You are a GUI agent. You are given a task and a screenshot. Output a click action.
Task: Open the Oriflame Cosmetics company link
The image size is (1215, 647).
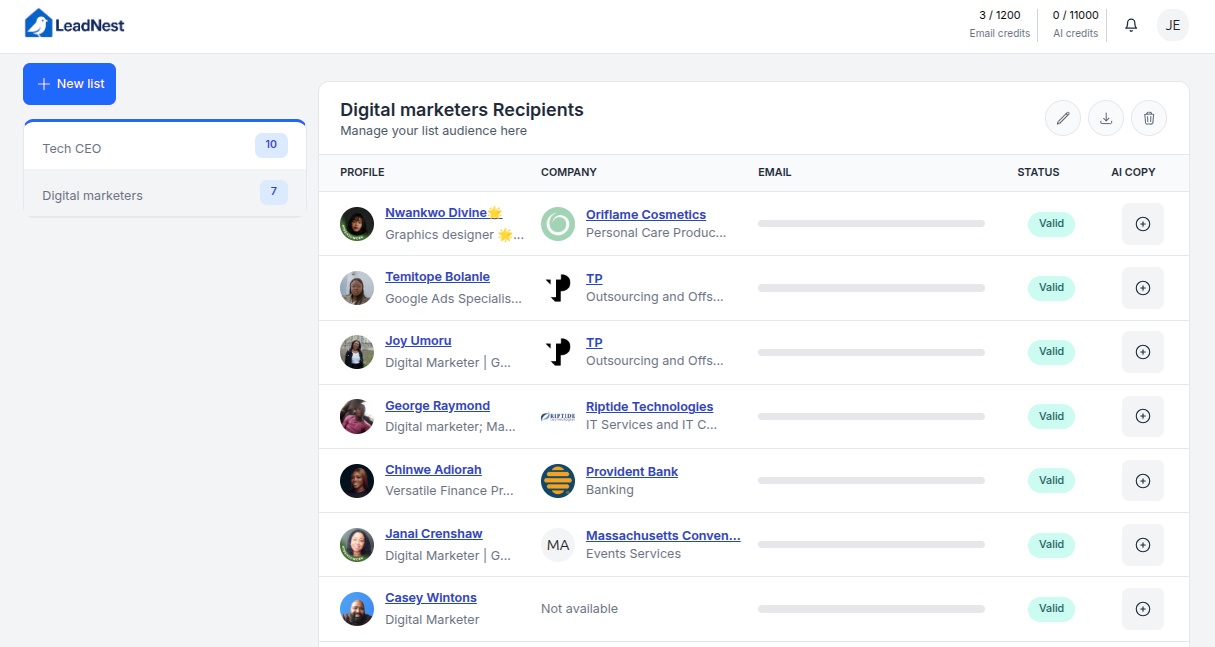tap(645, 215)
